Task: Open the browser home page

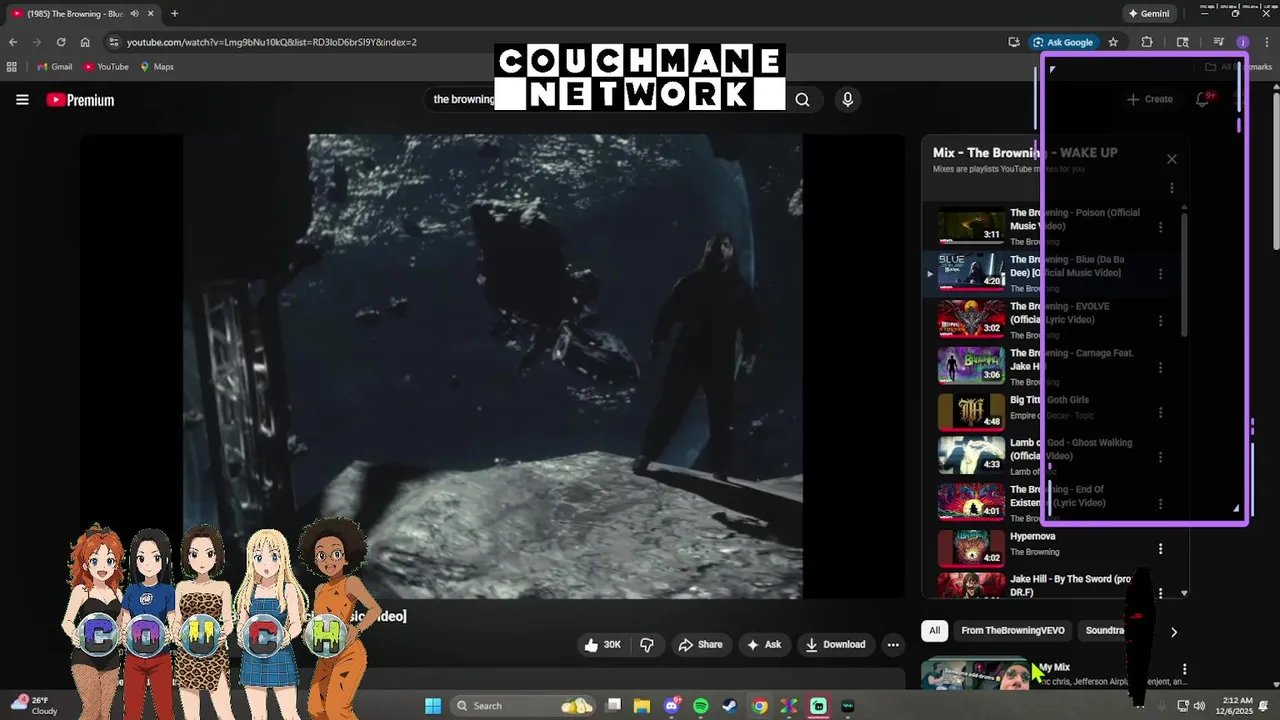Action: 85,42
